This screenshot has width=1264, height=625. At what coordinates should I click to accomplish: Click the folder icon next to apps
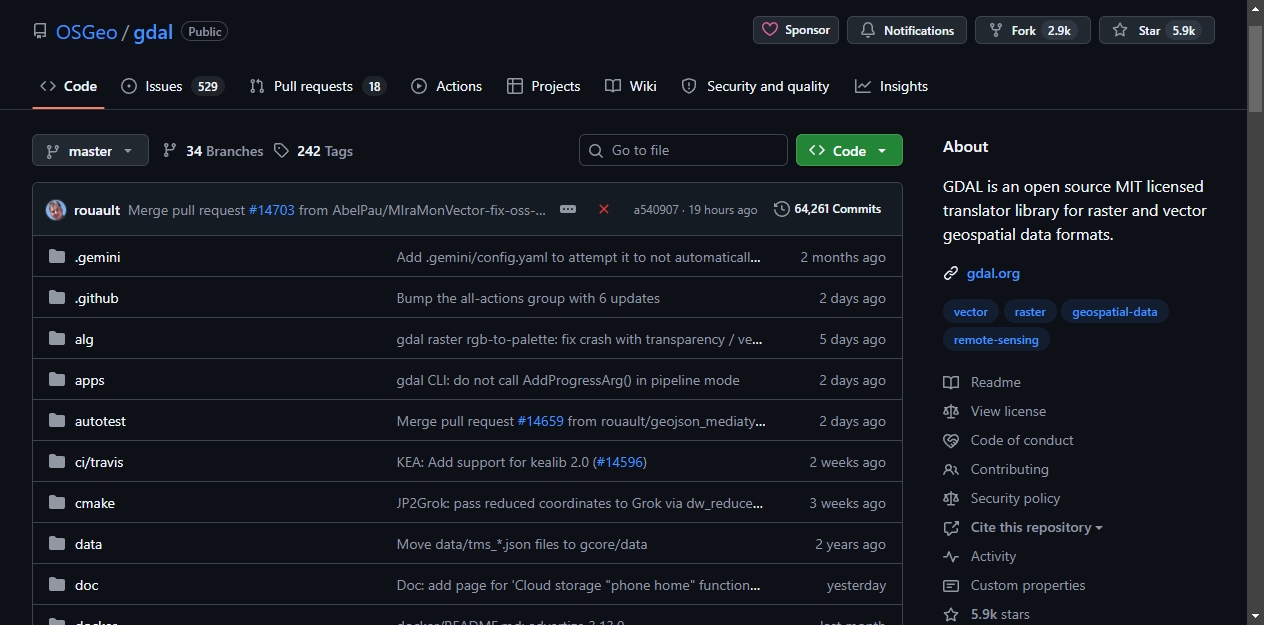pyautogui.click(x=56, y=380)
